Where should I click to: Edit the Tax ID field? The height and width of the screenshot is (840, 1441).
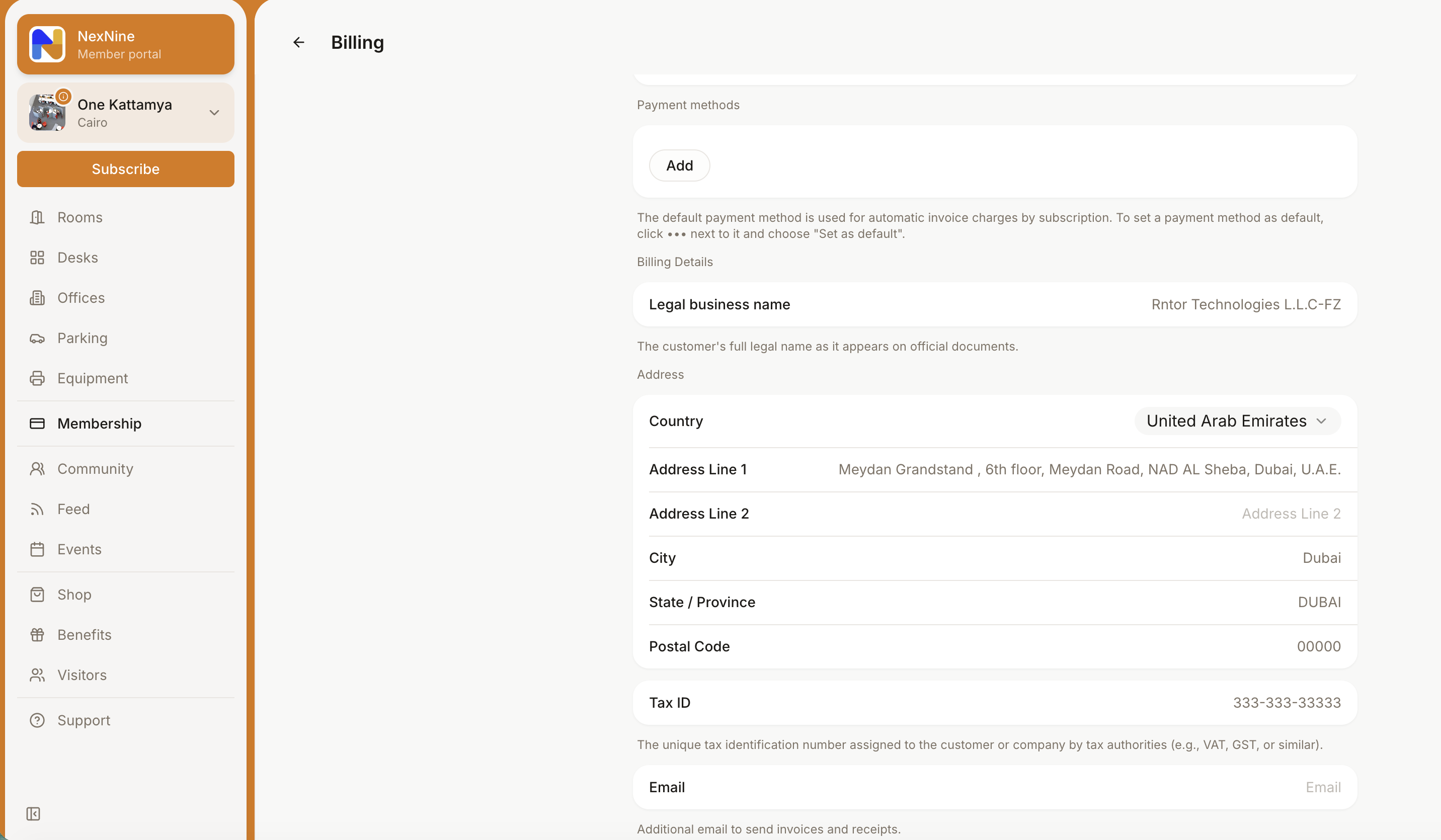(995, 702)
